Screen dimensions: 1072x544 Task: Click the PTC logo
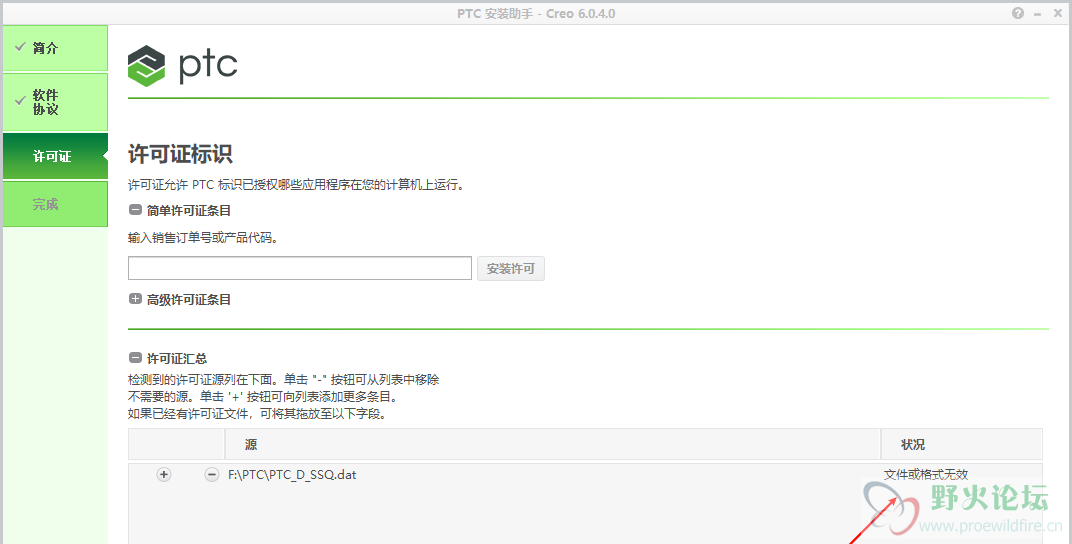183,66
